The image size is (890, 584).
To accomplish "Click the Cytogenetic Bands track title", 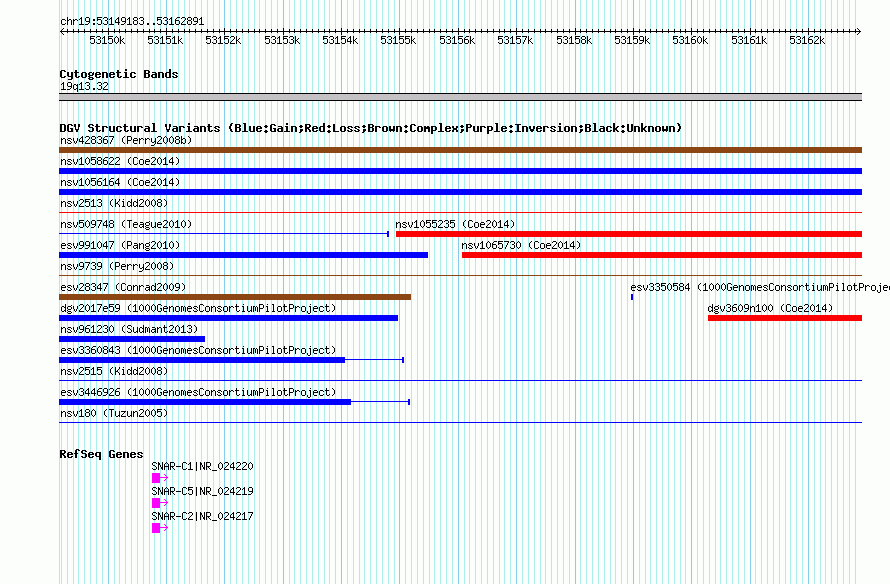I will pos(119,74).
